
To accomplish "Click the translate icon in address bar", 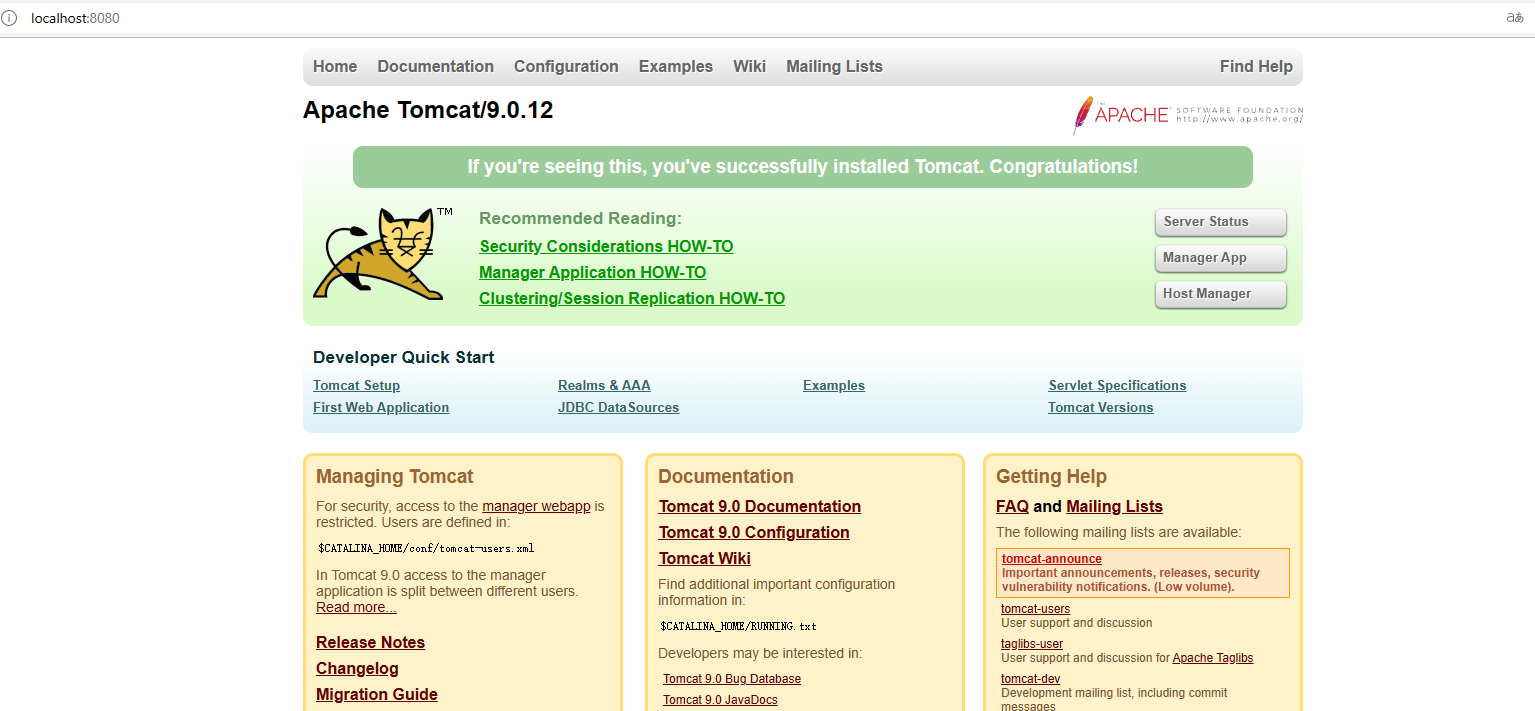I will (1515, 18).
